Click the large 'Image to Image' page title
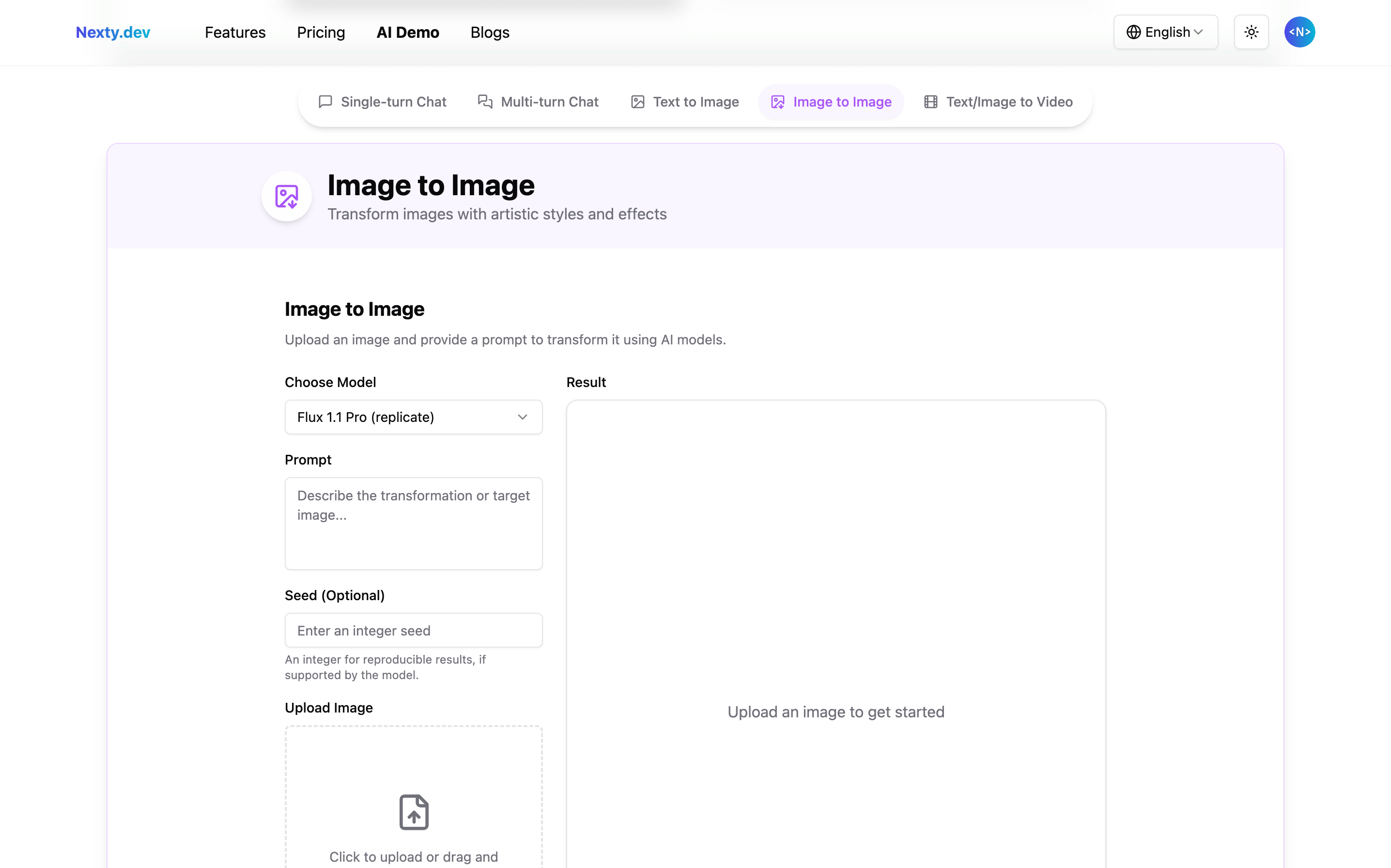Image resolution: width=1391 pixels, height=868 pixels. (431, 185)
